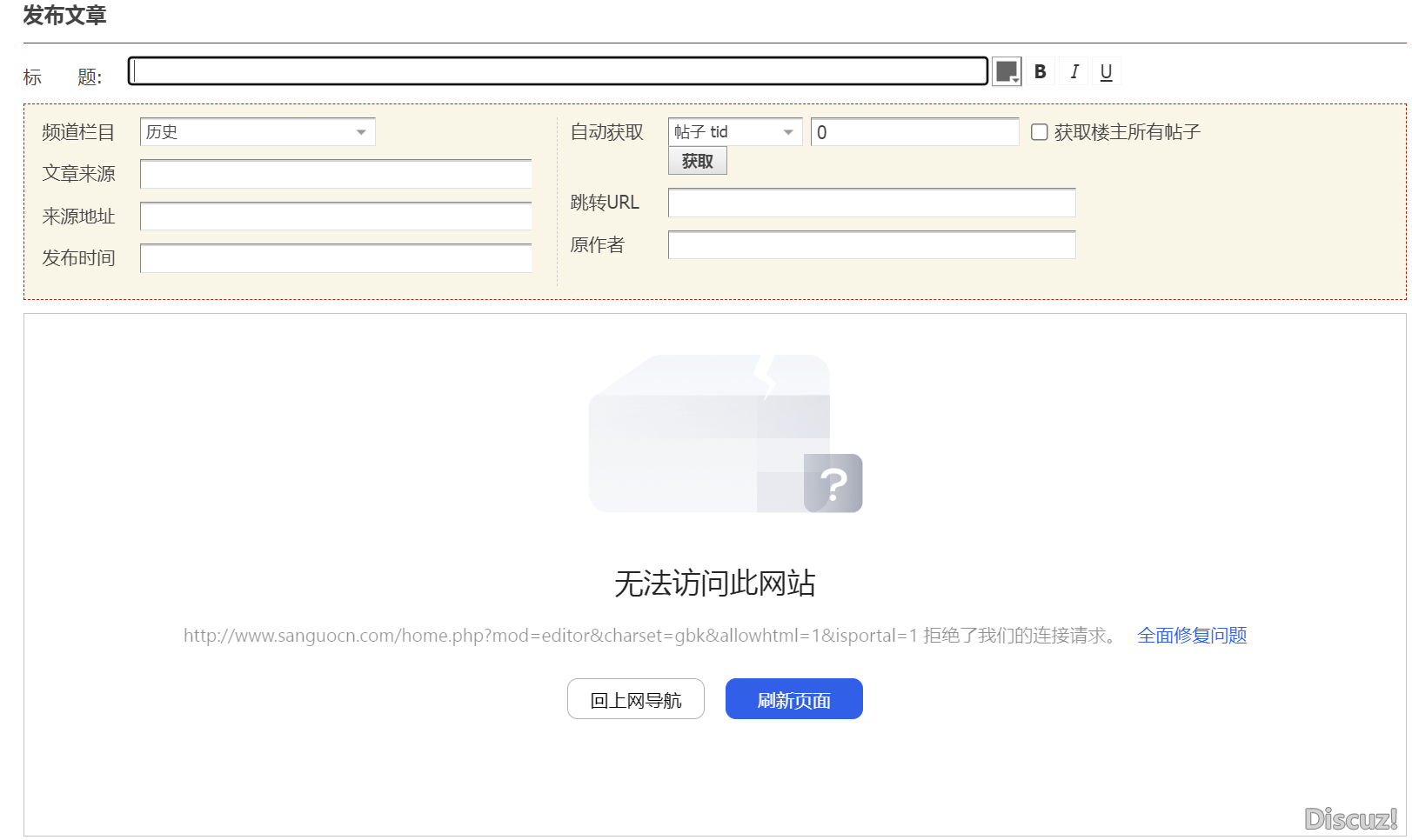Open the 全面修复问题 link

1191,636
